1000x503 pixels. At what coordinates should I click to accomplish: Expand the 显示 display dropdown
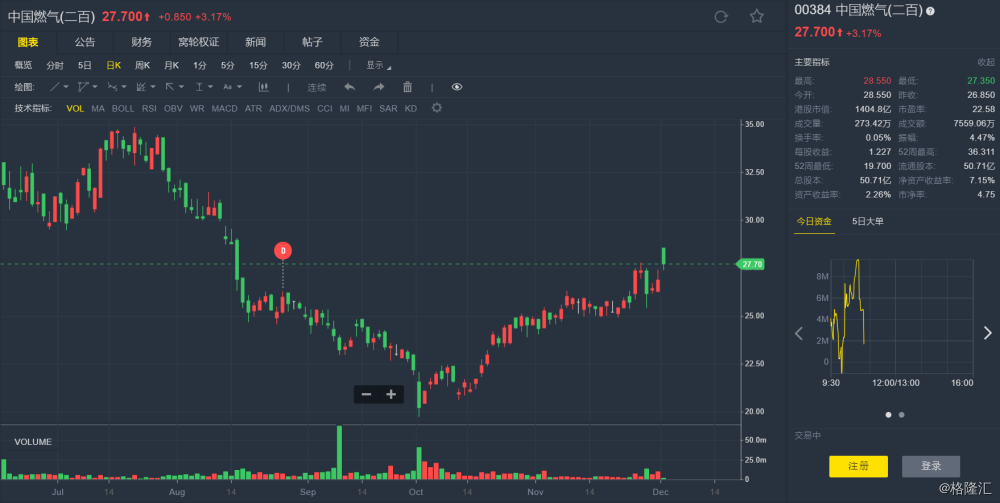(378, 65)
